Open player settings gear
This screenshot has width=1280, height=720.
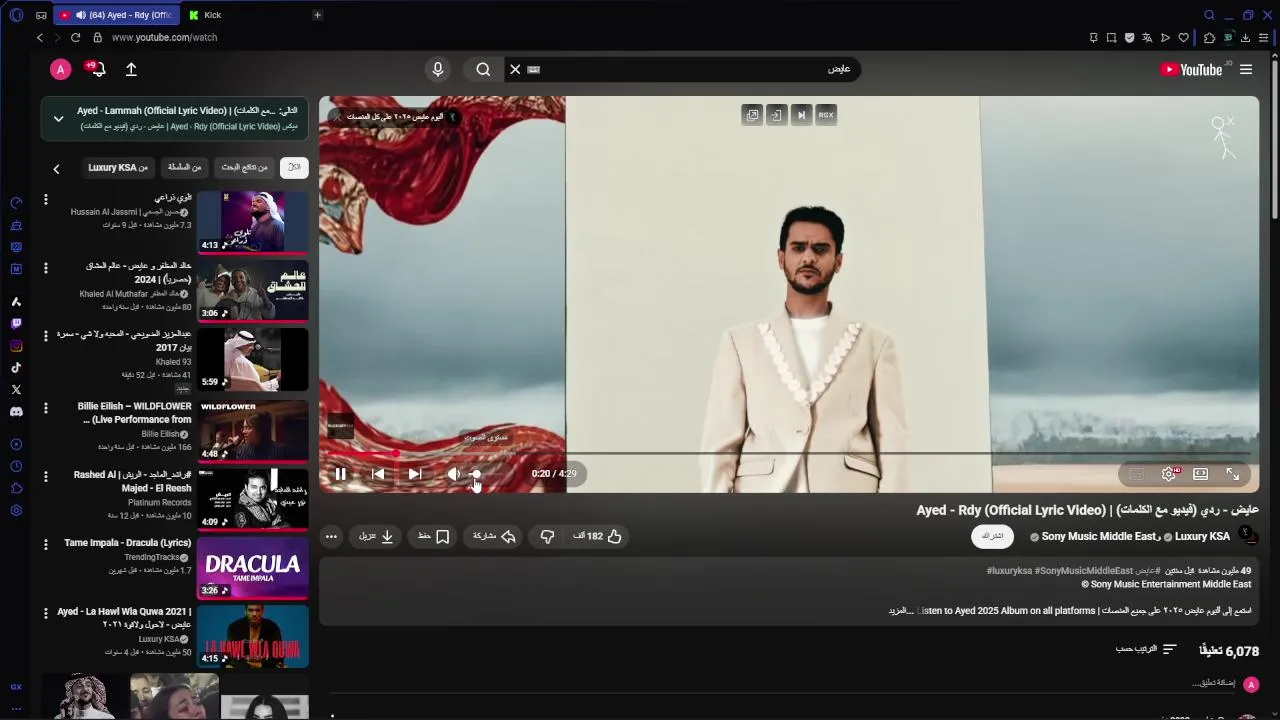click(x=1169, y=474)
